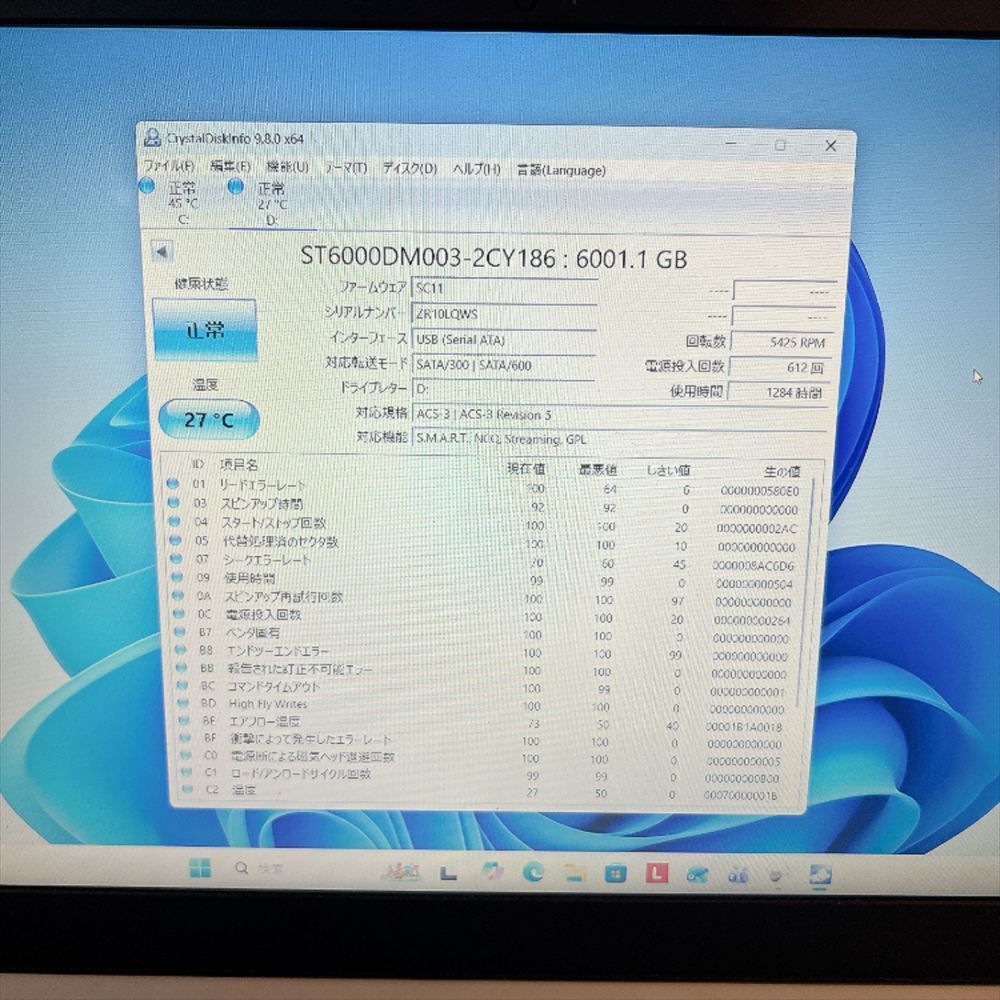The width and height of the screenshot is (1000, 1000).
Task: Click the status dot for row BC コマンドタイムアウト
Action: tap(184, 686)
